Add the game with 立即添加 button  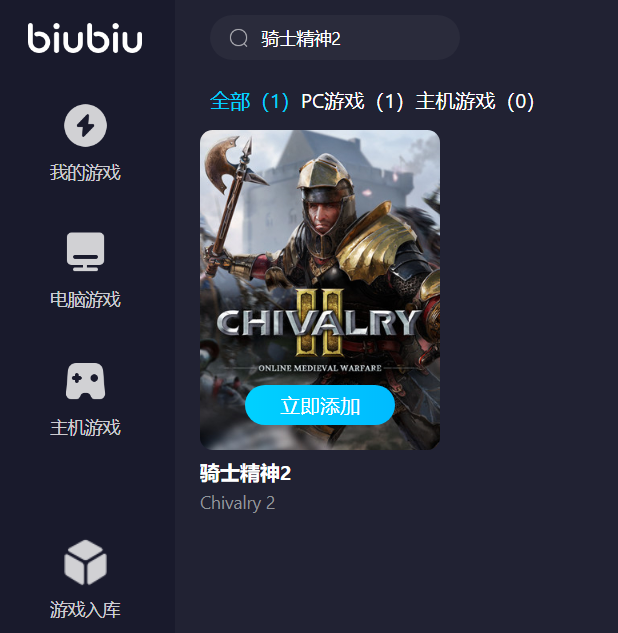coord(320,405)
